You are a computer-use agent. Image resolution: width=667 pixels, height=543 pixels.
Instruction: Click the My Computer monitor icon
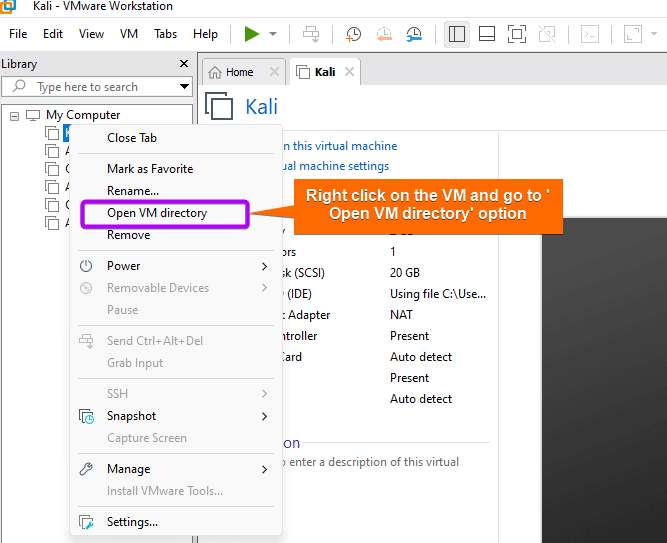(x=33, y=115)
